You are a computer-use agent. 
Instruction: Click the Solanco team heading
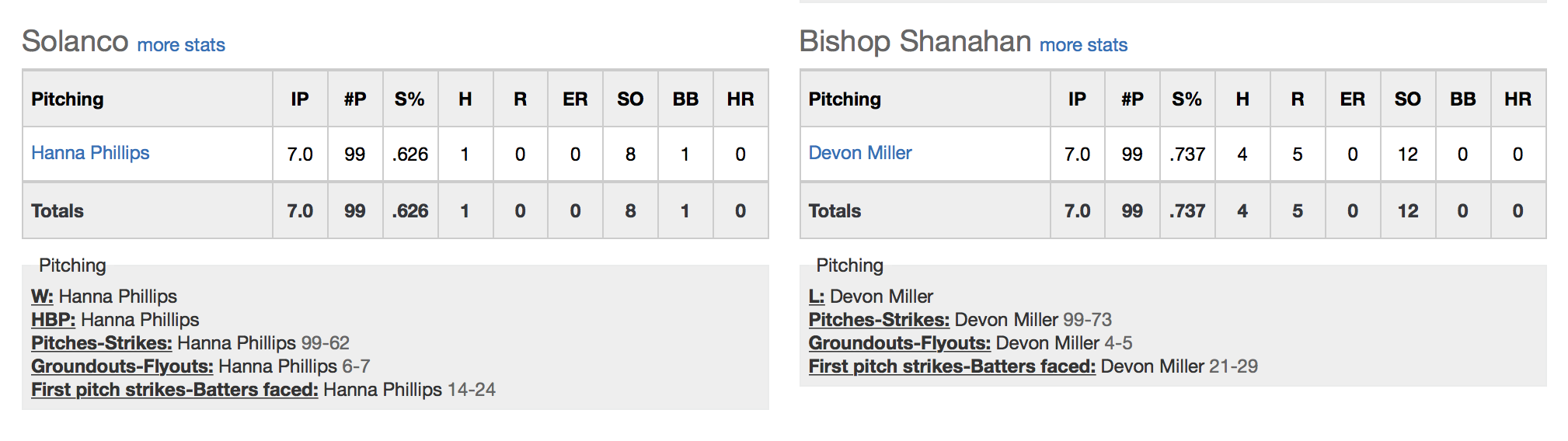pos(75,41)
